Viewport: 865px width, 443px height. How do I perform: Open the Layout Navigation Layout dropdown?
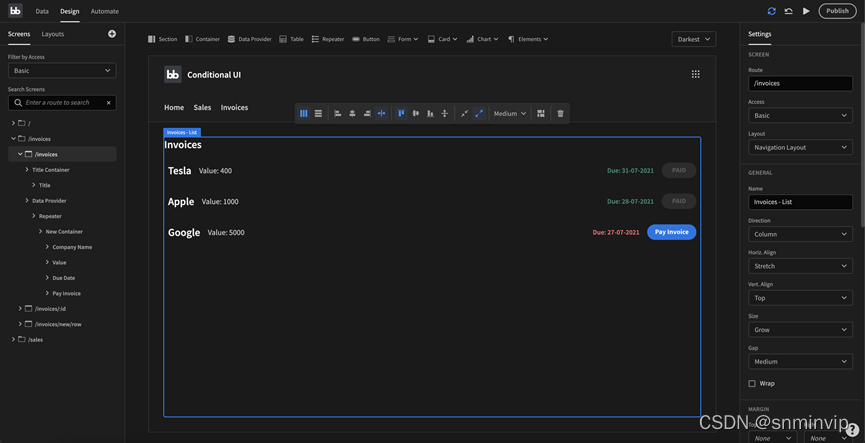pos(800,147)
